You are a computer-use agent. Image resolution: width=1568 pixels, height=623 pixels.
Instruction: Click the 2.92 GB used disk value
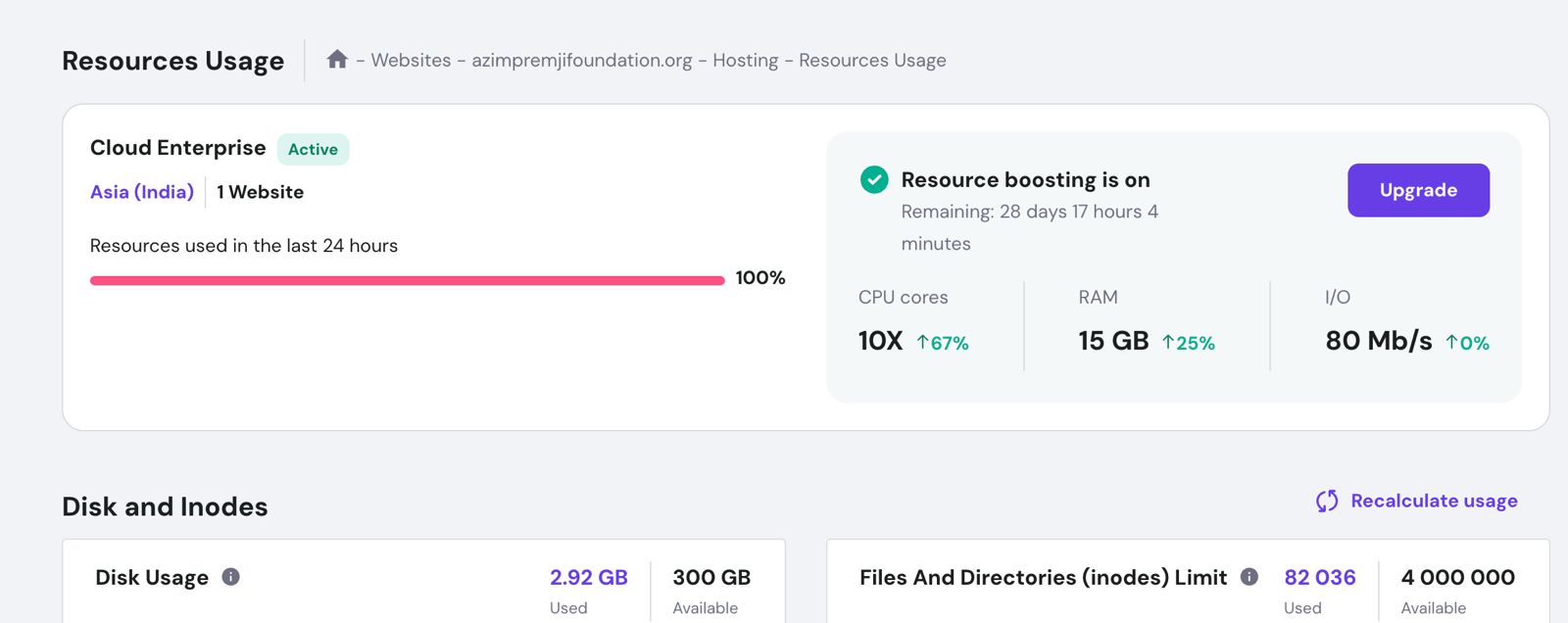point(588,578)
